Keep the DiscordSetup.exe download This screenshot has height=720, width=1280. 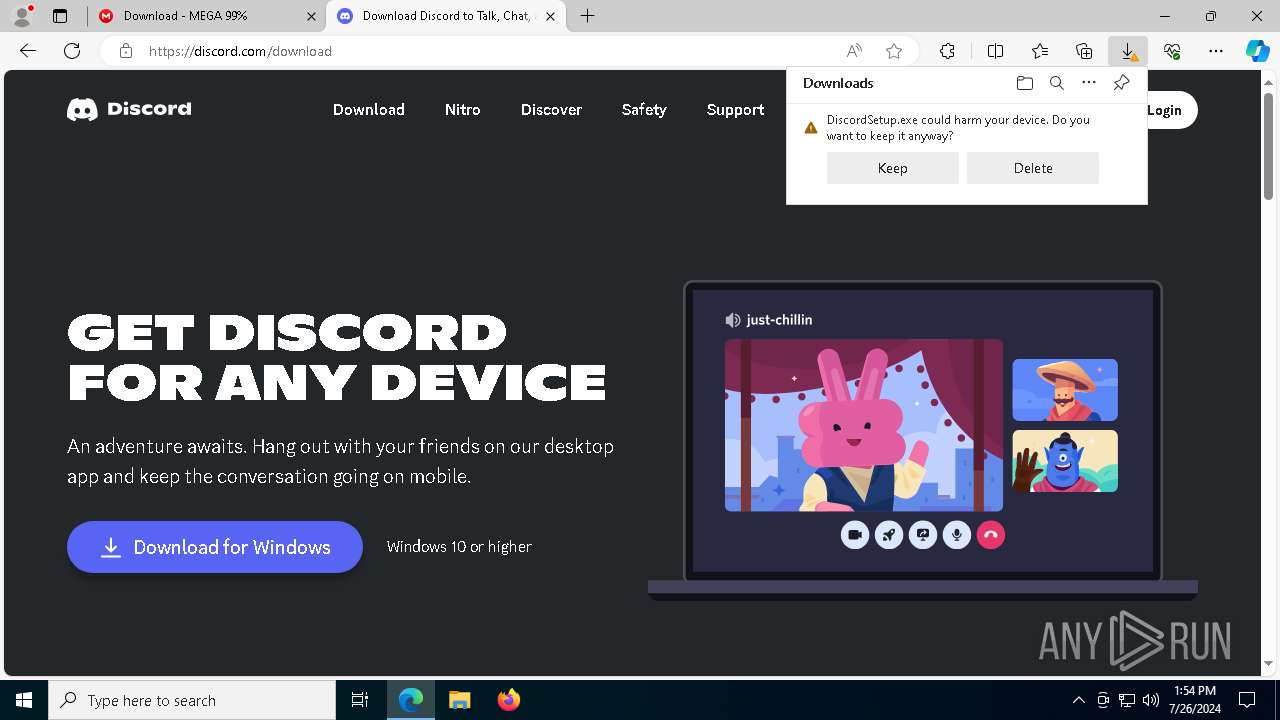coord(893,168)
